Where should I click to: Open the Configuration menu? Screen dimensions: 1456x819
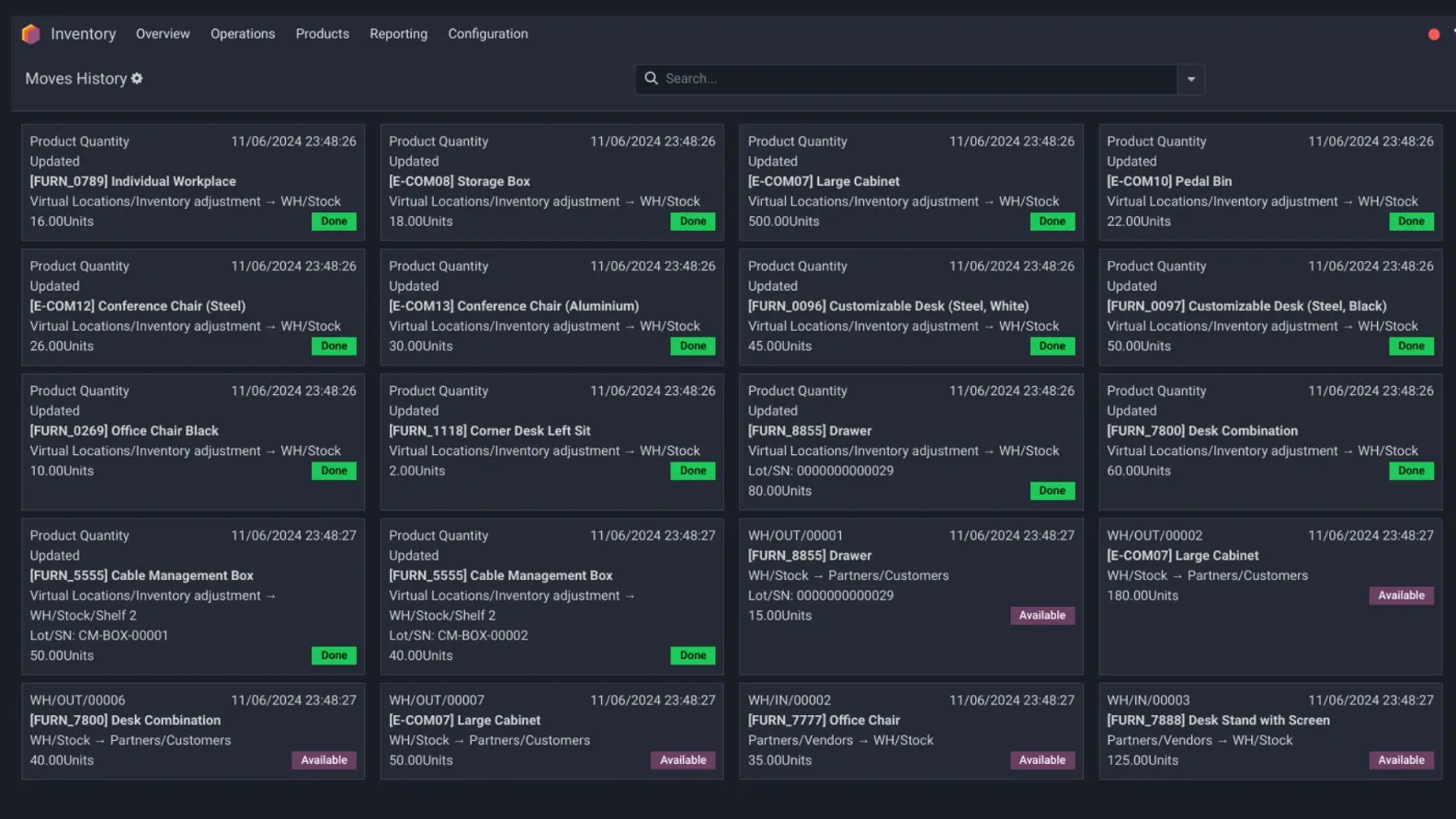[x=488, y=34]
